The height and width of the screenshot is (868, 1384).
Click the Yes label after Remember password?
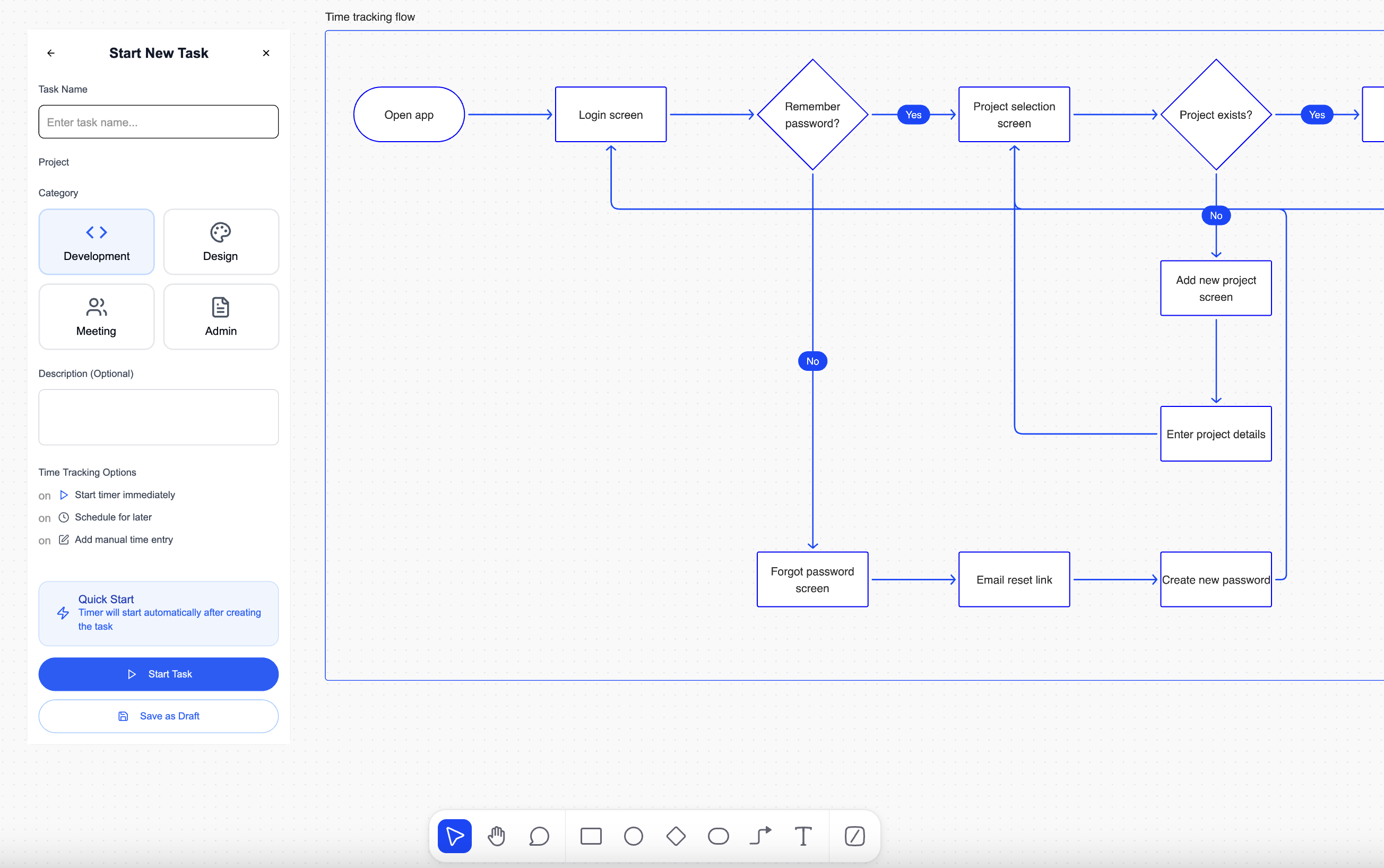click(913, 115)
